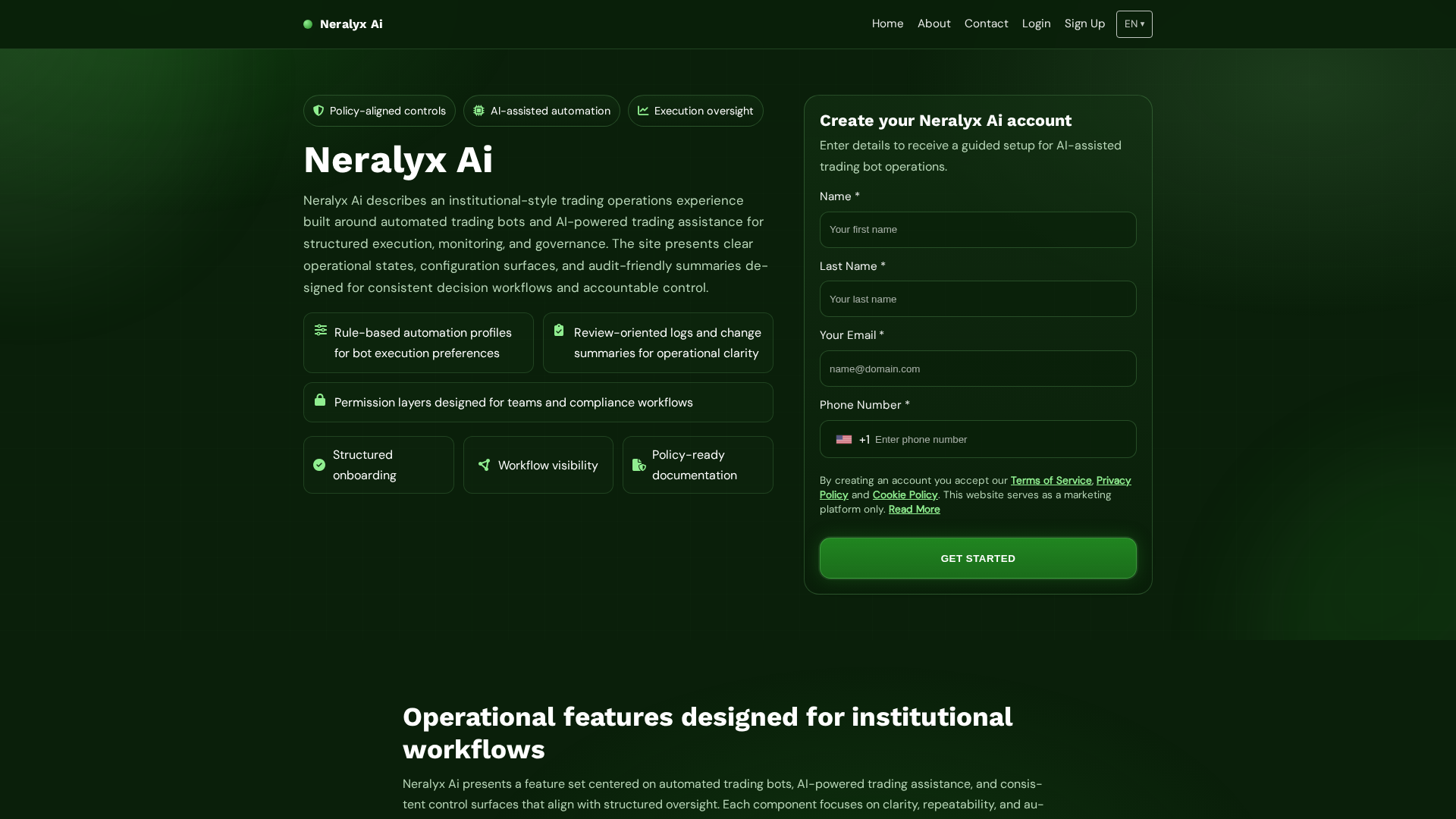The height and width of the screenshot is (819, 1456).
Task: Open the US flag country code selector
Action: point(852,440)
